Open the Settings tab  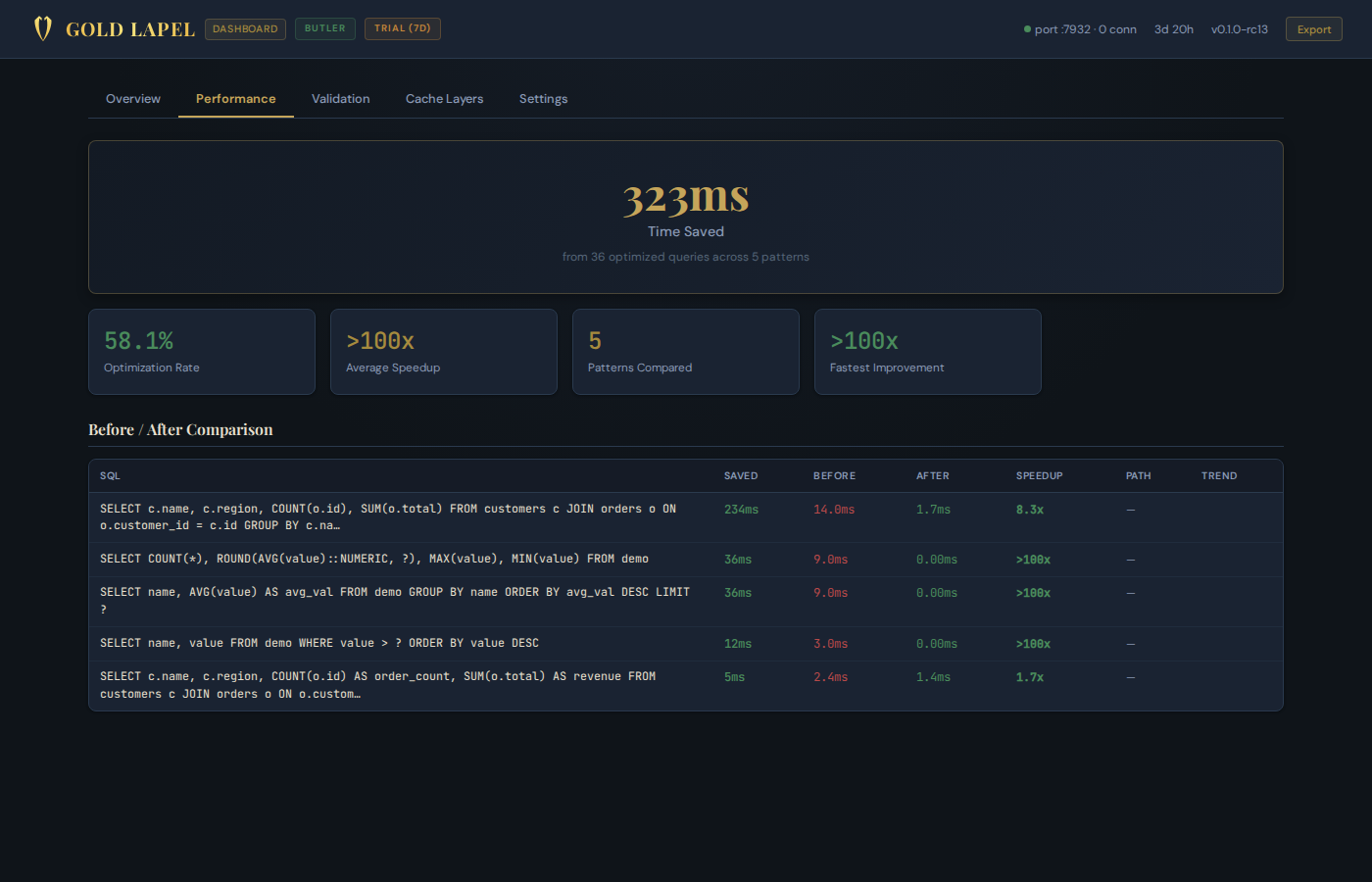[543, 98]
